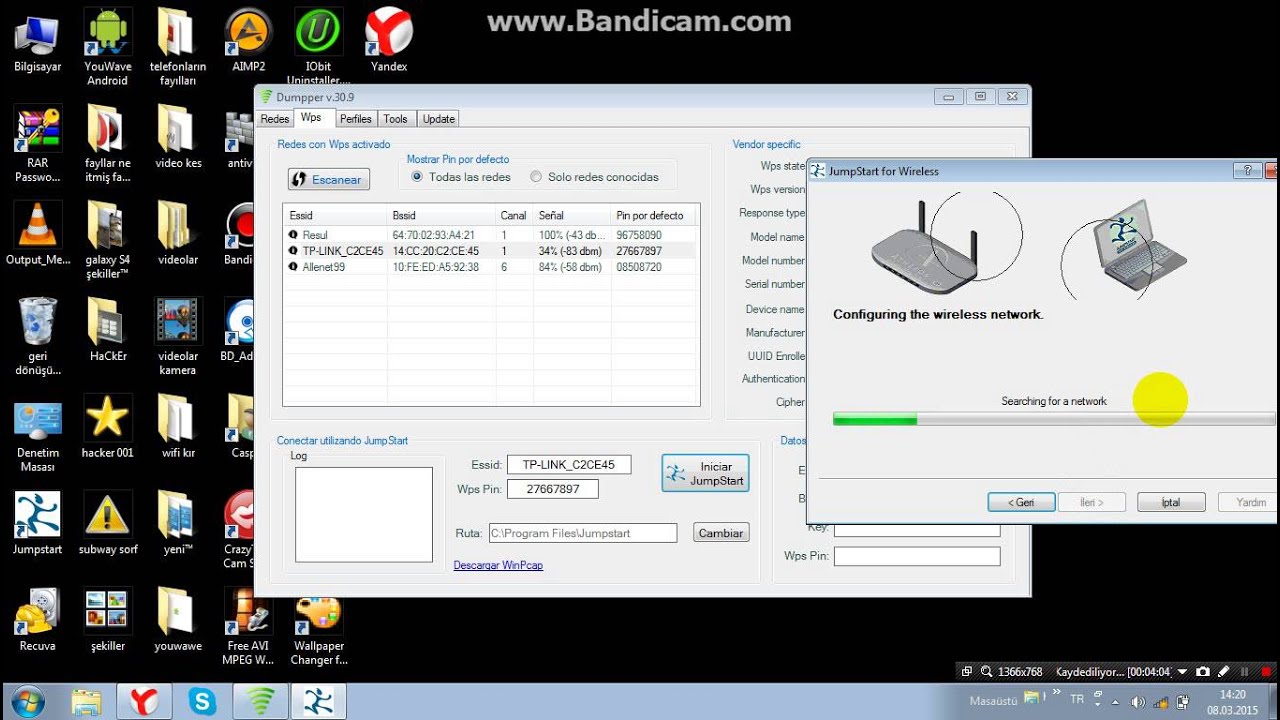Screen dimensions: 1280x720
Task: Switch to the Update tab
Action: click(x=439, y=119)
